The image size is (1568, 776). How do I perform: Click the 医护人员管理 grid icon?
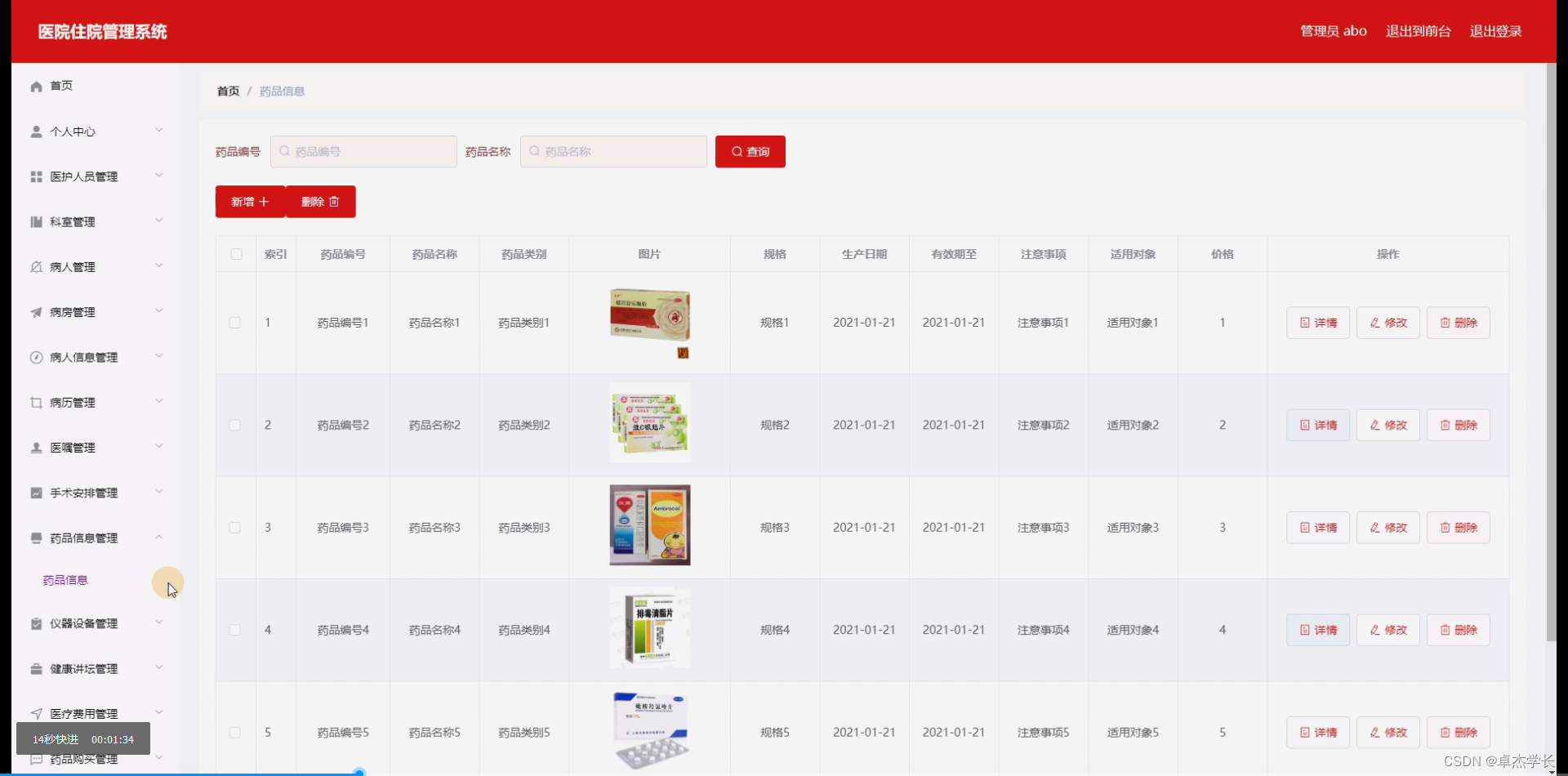click(35, 176)
